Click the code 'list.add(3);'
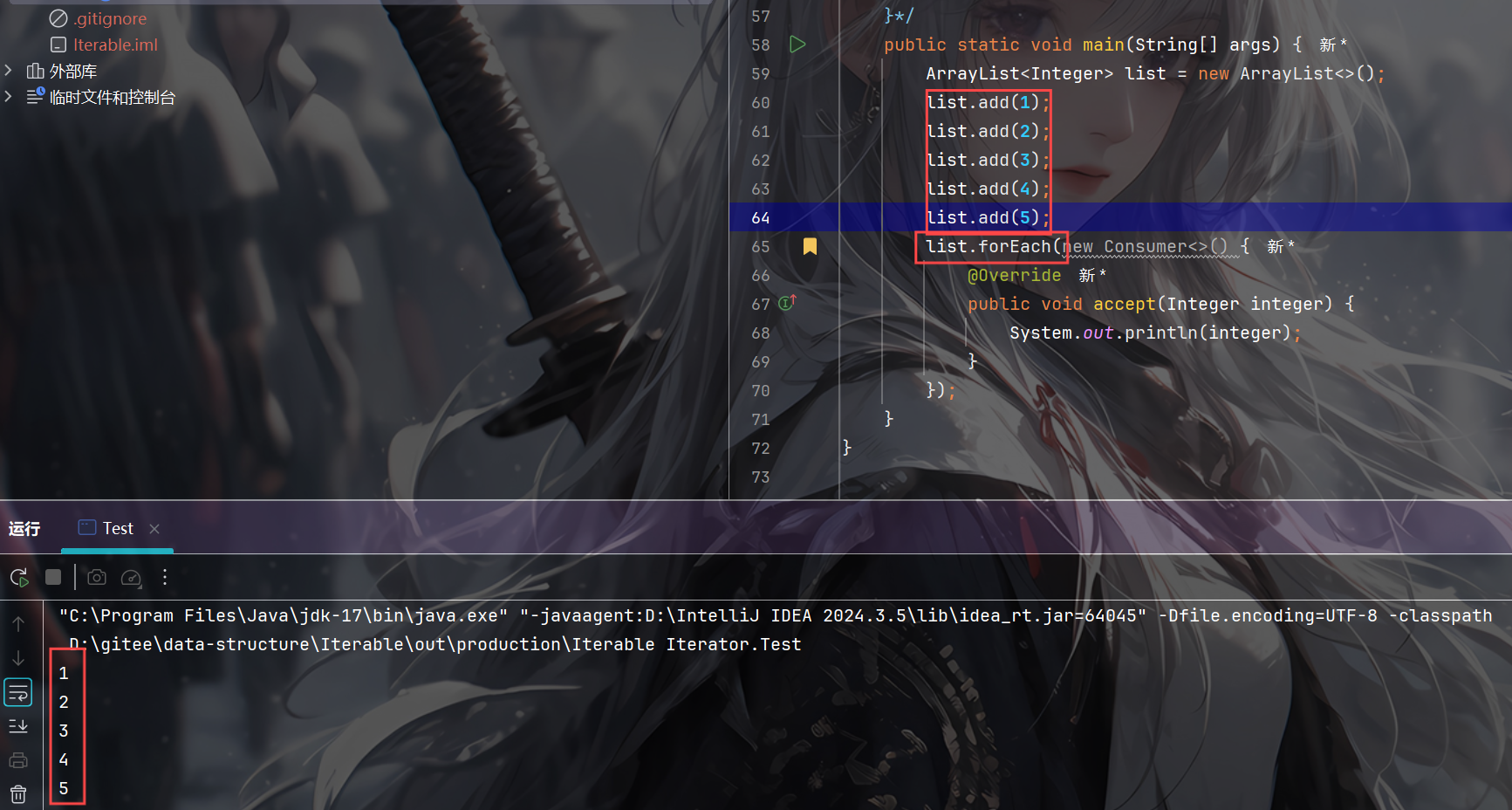The image size is (1512, 810). coord(988,160)
